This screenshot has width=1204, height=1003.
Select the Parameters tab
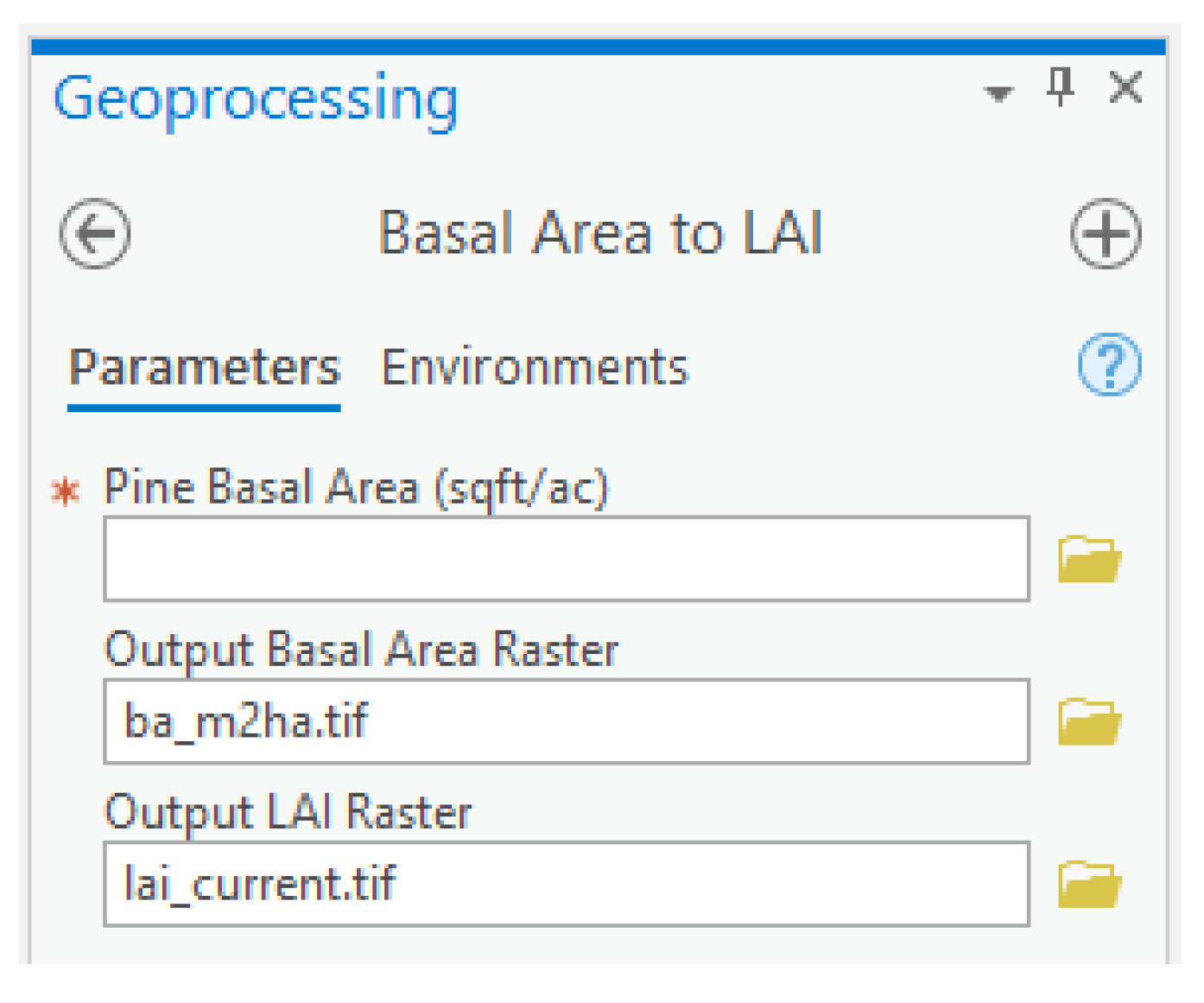coord(204,367)
